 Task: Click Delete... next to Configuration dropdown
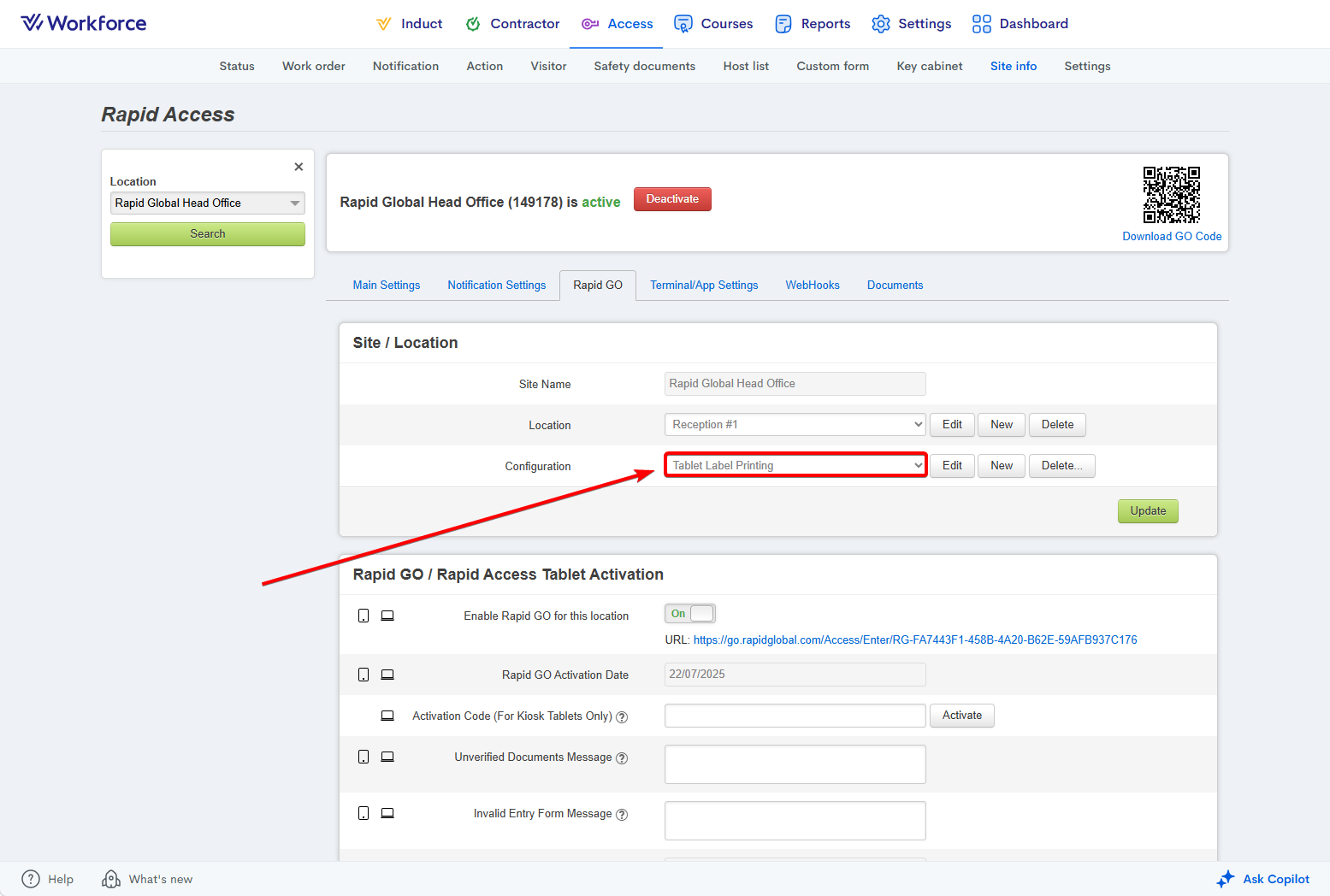click(1062, 466)
